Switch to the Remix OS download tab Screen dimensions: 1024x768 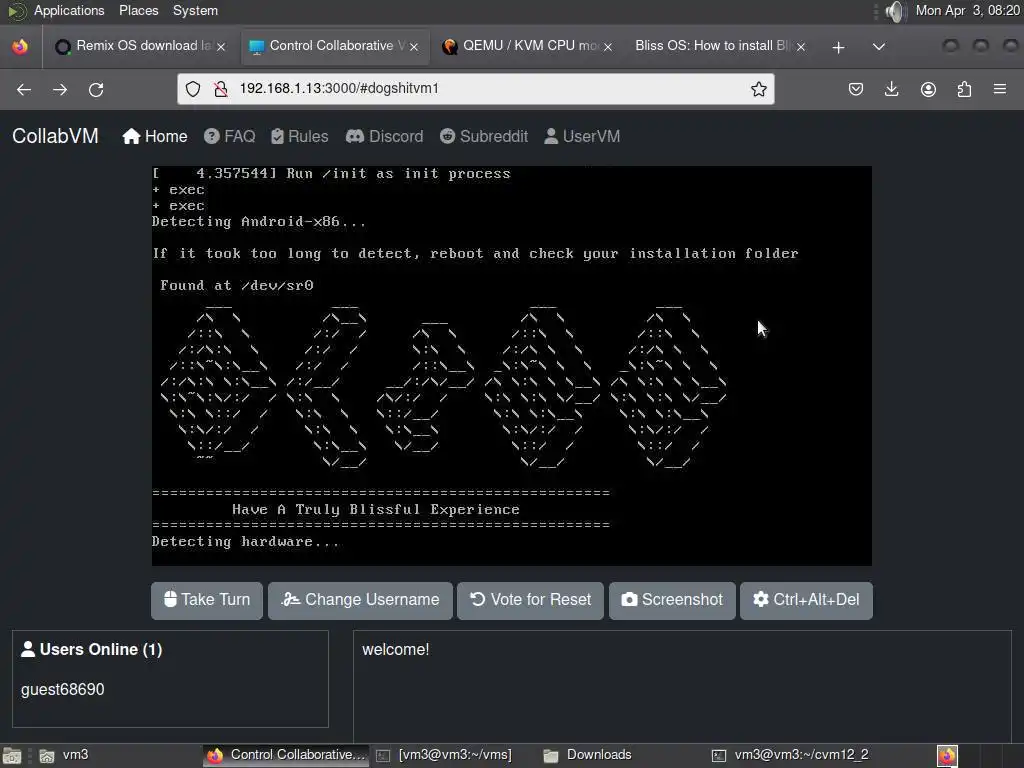pyautogui.click(x=140, y=46)
